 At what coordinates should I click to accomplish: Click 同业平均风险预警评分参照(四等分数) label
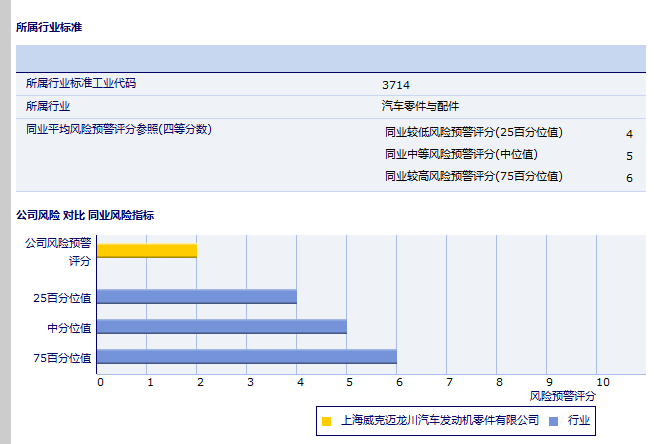point(118,129)
